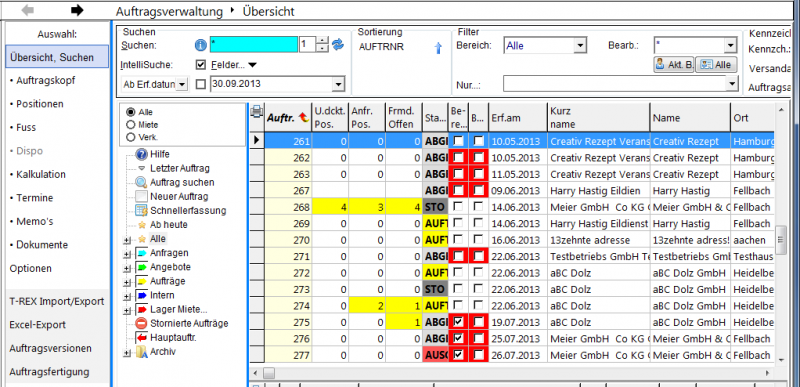
Task: Click the horizontal scrollbar thumb under the grid
Action: click(268, 373)
